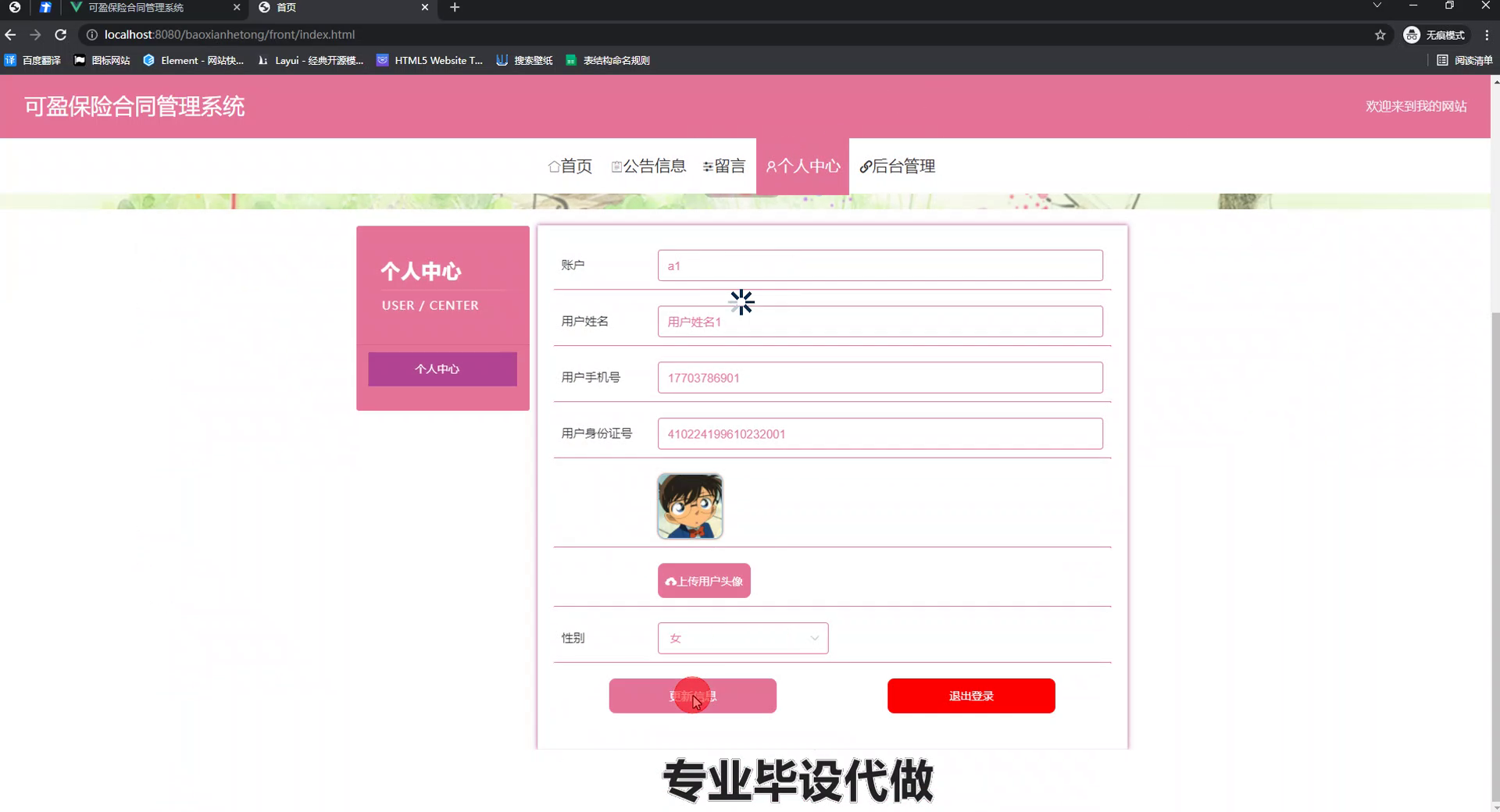Click the browser forward arrow

(x=35, y=34)
